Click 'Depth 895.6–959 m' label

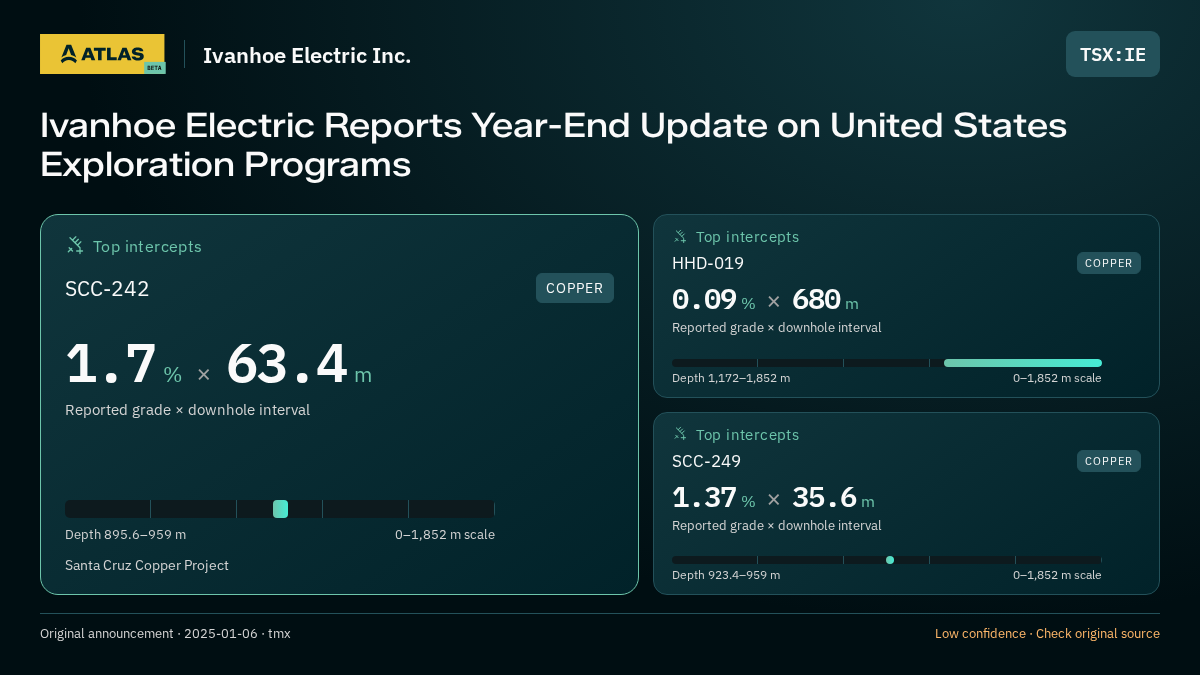click(x=125, y=535)
